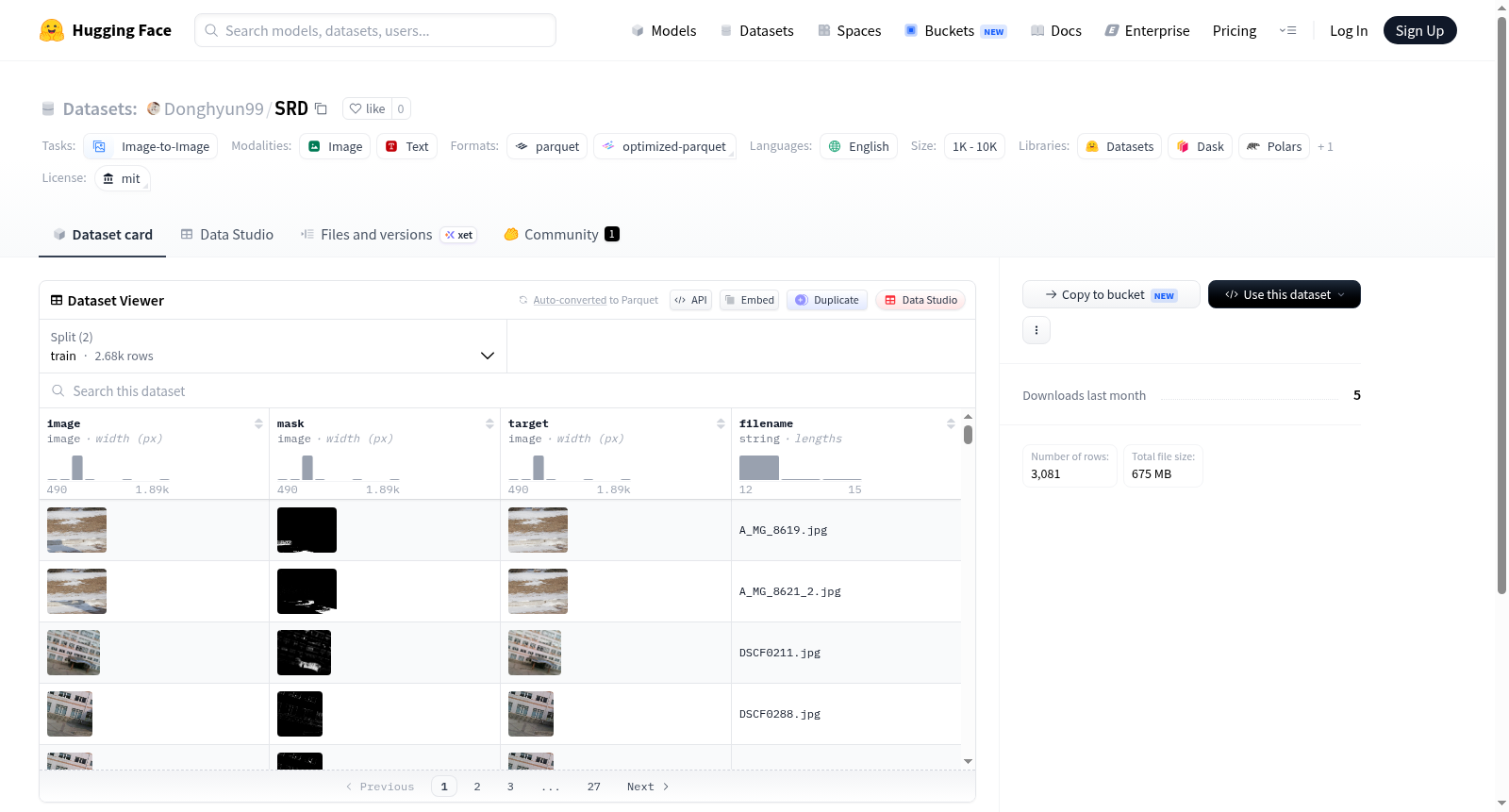Click the Sign Up button

pos(1419,30)
